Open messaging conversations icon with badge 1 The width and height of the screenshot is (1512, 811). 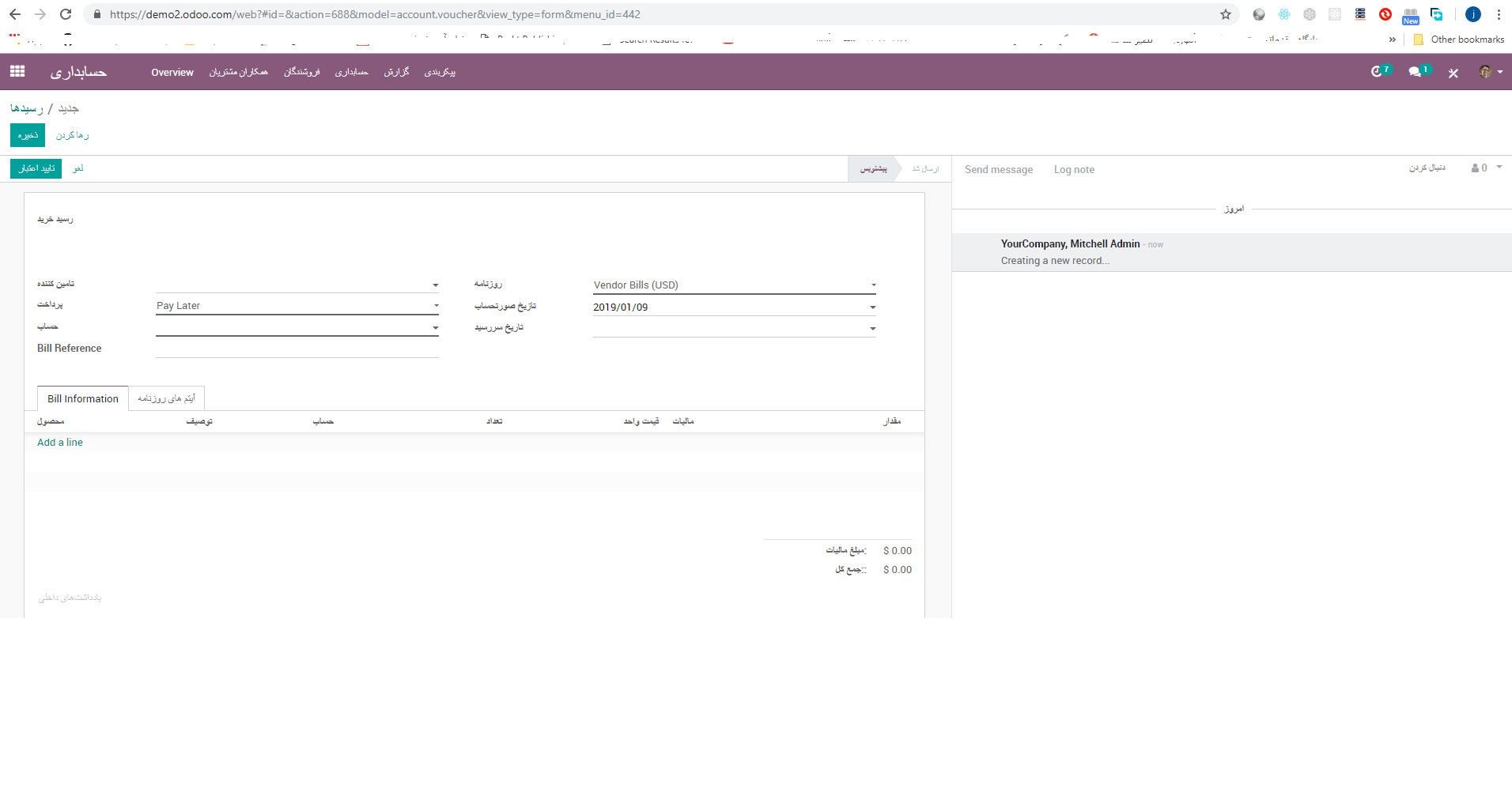click(x=1416, y=71)
